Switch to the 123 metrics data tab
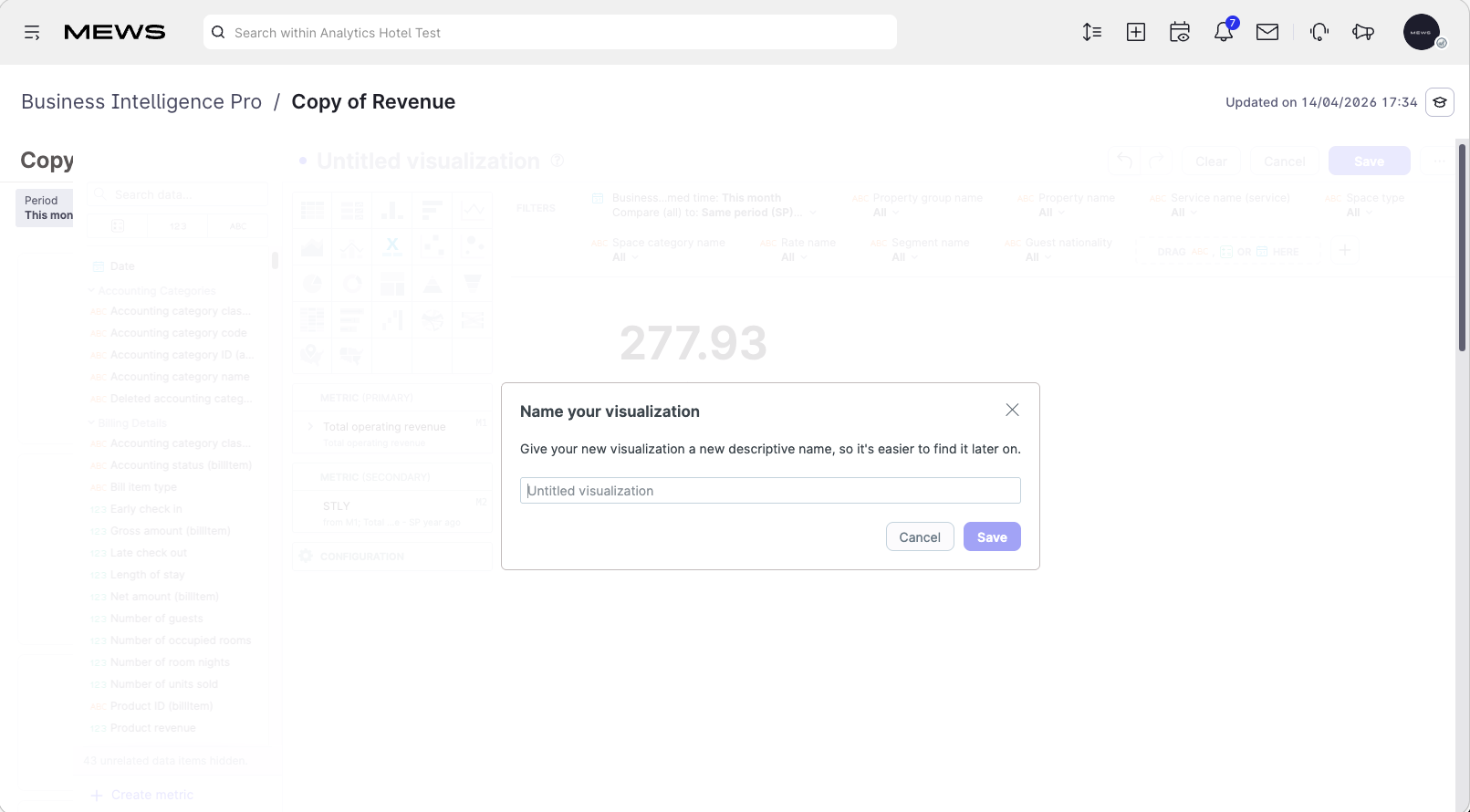 (178, 226)
